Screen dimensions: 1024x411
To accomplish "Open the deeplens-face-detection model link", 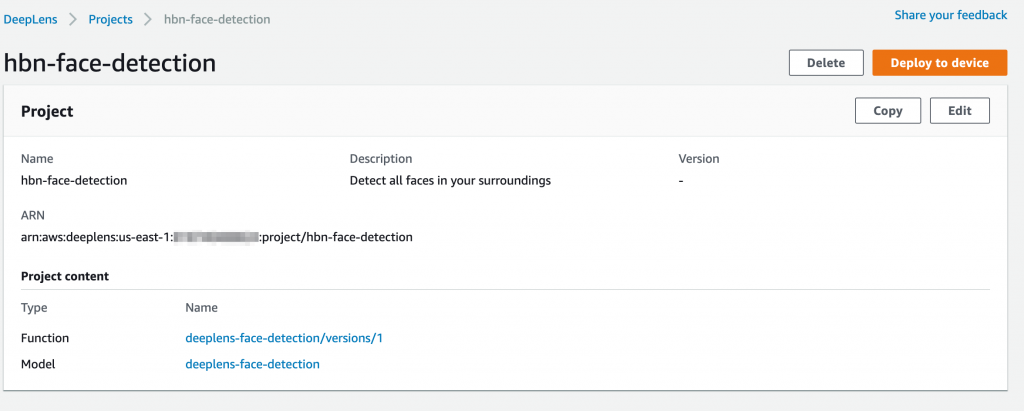I will 253,365.
